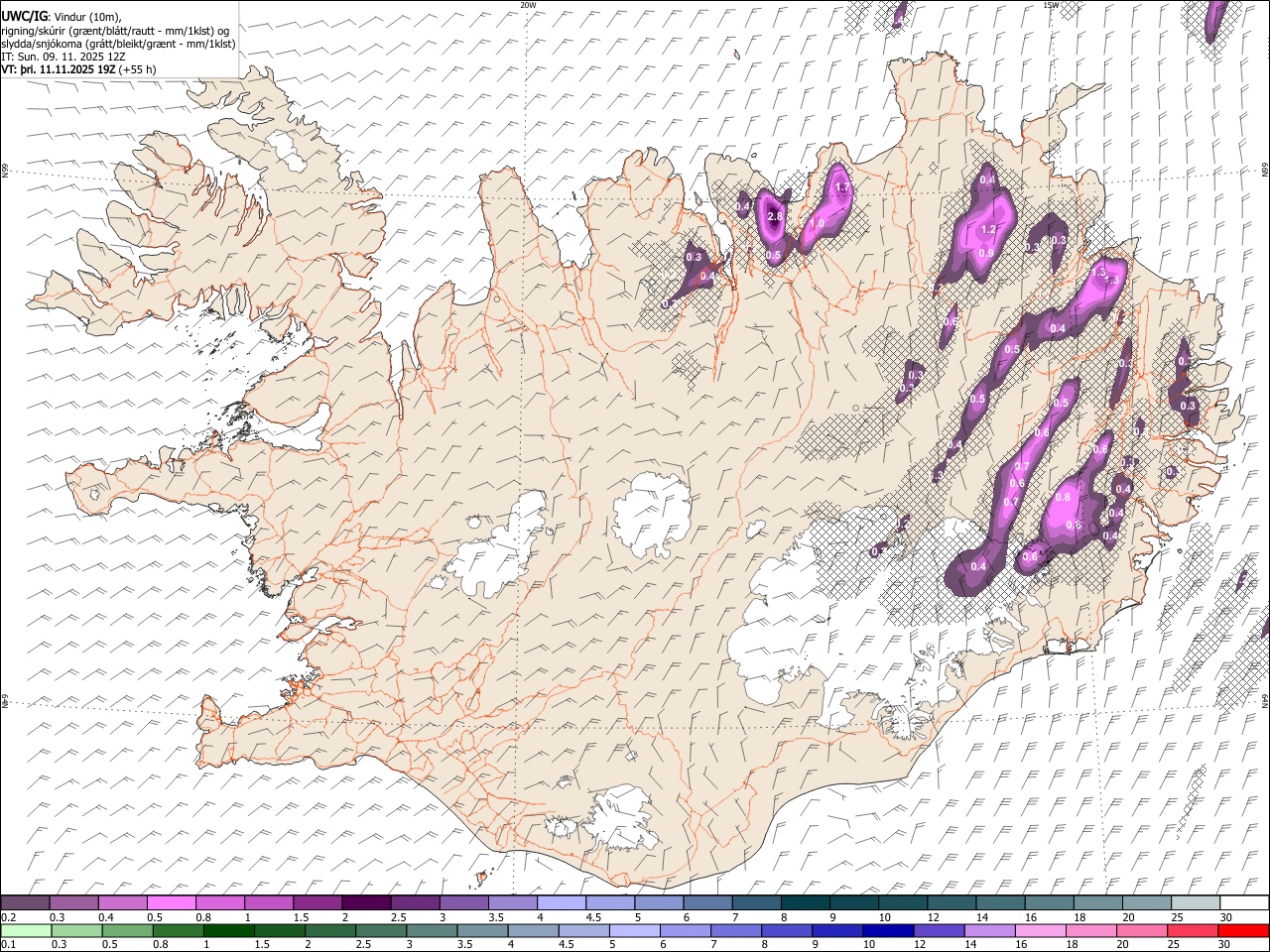Select the bright red swatch at 30 in lower scale
The width and height of the screenshot is (1270, 952).
pos(1243,930)
